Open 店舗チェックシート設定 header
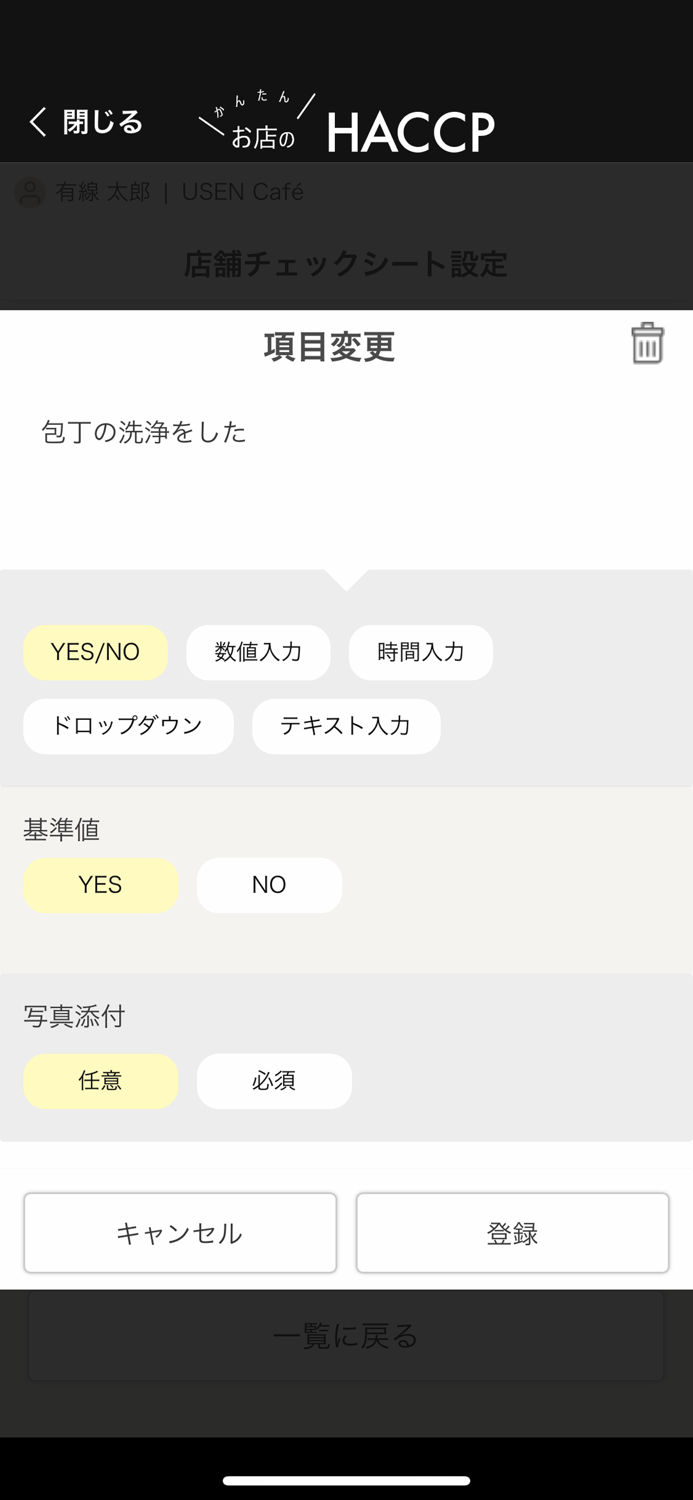Image resolution: width=693 pixels, height=1500 pixels. tap(345, 265)
